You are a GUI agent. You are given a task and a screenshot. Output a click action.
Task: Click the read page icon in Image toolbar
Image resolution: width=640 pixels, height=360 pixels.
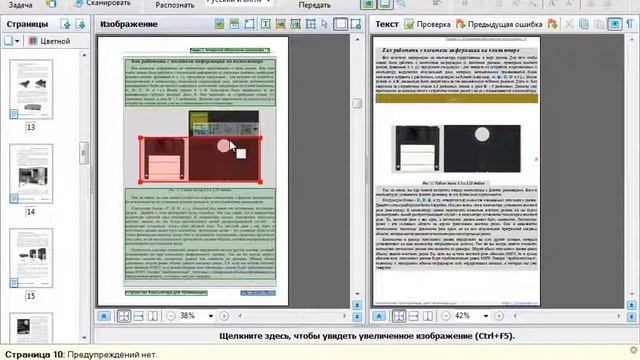point(220,24)
